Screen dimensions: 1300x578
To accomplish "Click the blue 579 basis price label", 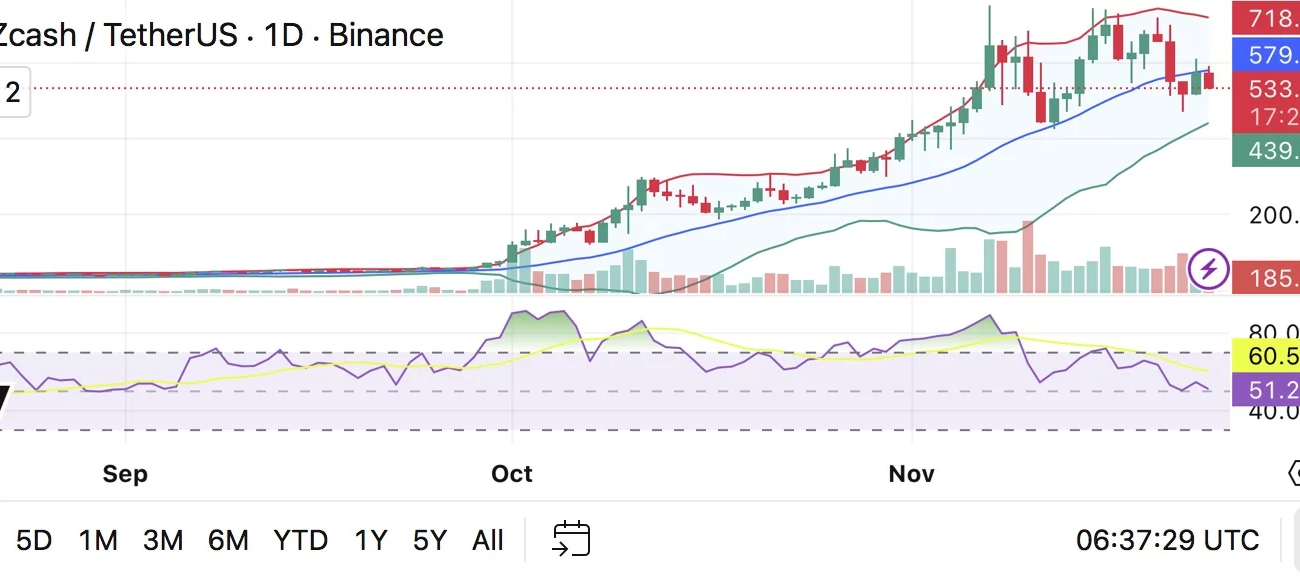I will (x=1266, y=54).
